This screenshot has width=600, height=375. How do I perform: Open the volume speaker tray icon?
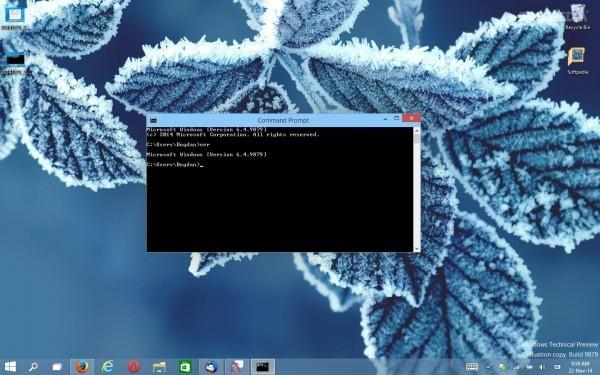542,367
